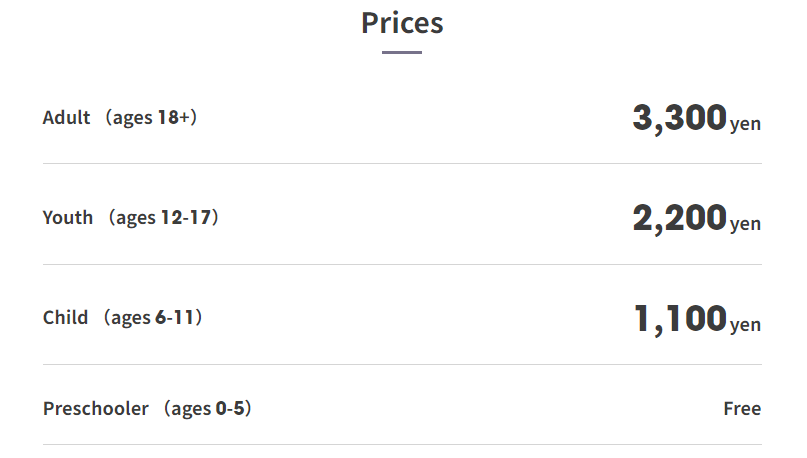Click yen beside the 3,300 price
Viewport: 807px width, 458px height.
point(745,124)
